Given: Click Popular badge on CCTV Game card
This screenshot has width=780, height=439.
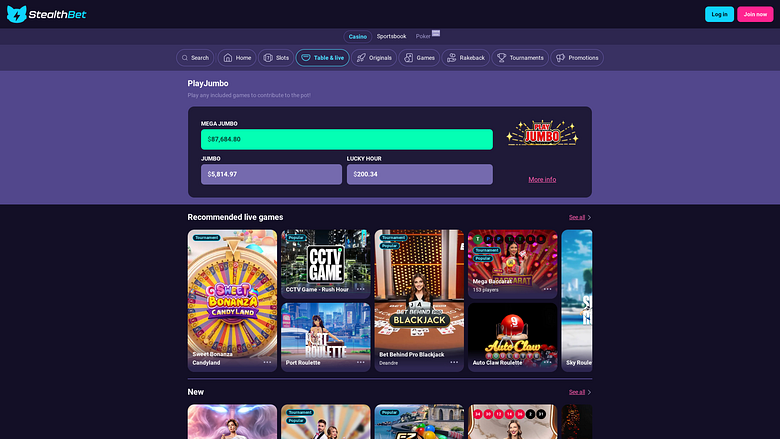Looking at the screenshot, I should coord(296,238).
